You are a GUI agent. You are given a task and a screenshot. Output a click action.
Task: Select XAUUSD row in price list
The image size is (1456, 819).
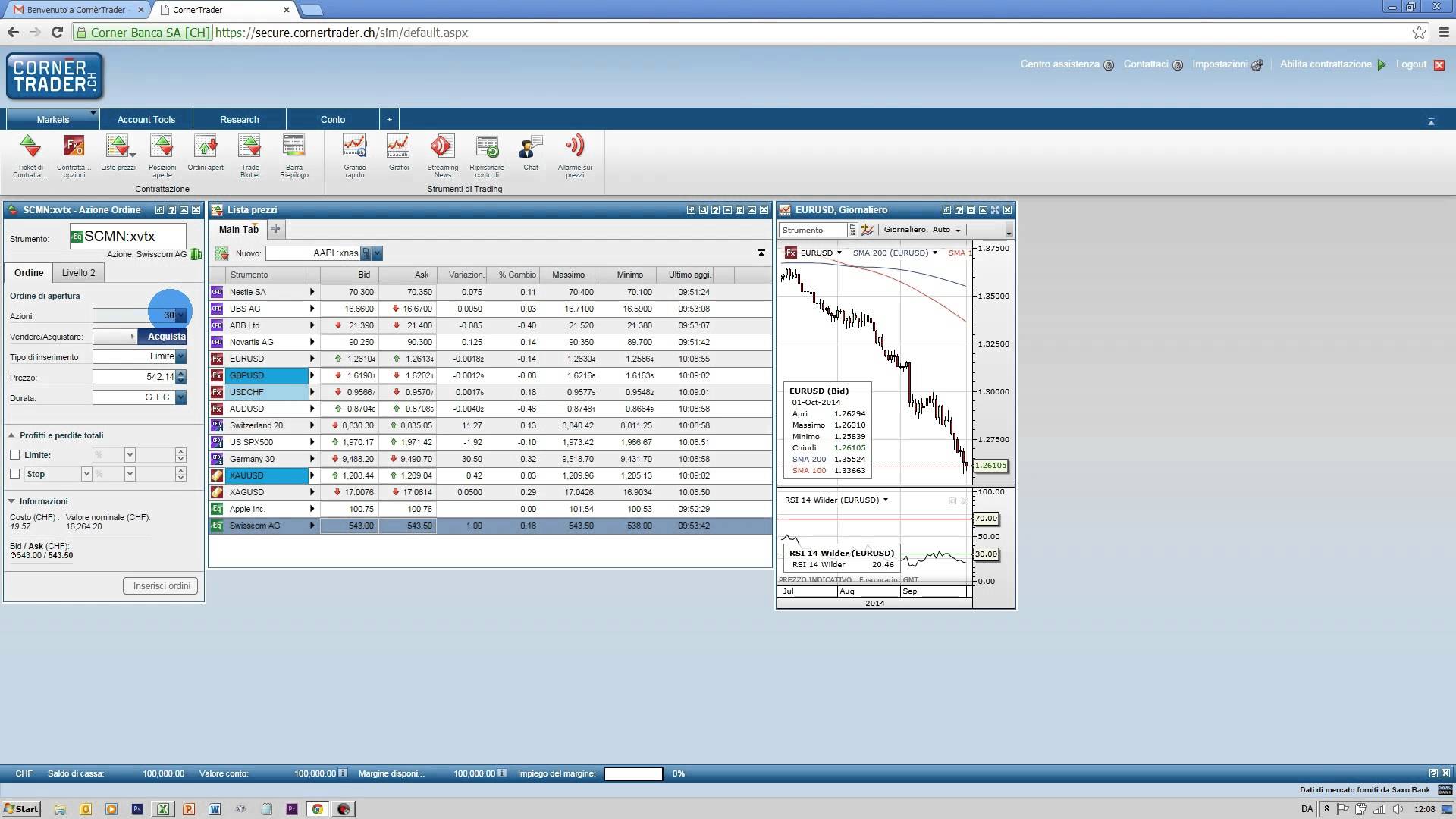[490, 475]
